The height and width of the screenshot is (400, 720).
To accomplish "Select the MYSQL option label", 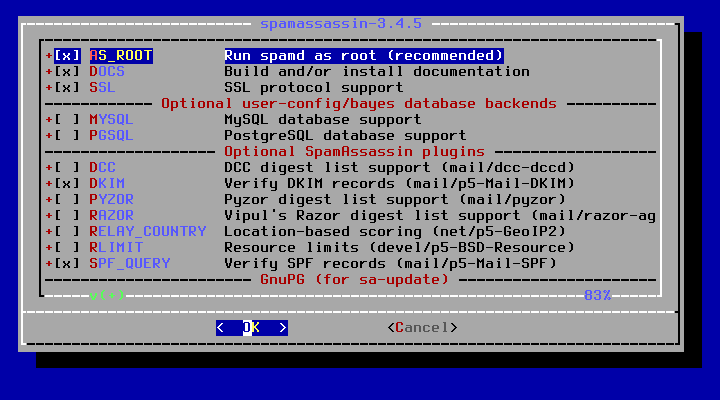I will (112, 119).
